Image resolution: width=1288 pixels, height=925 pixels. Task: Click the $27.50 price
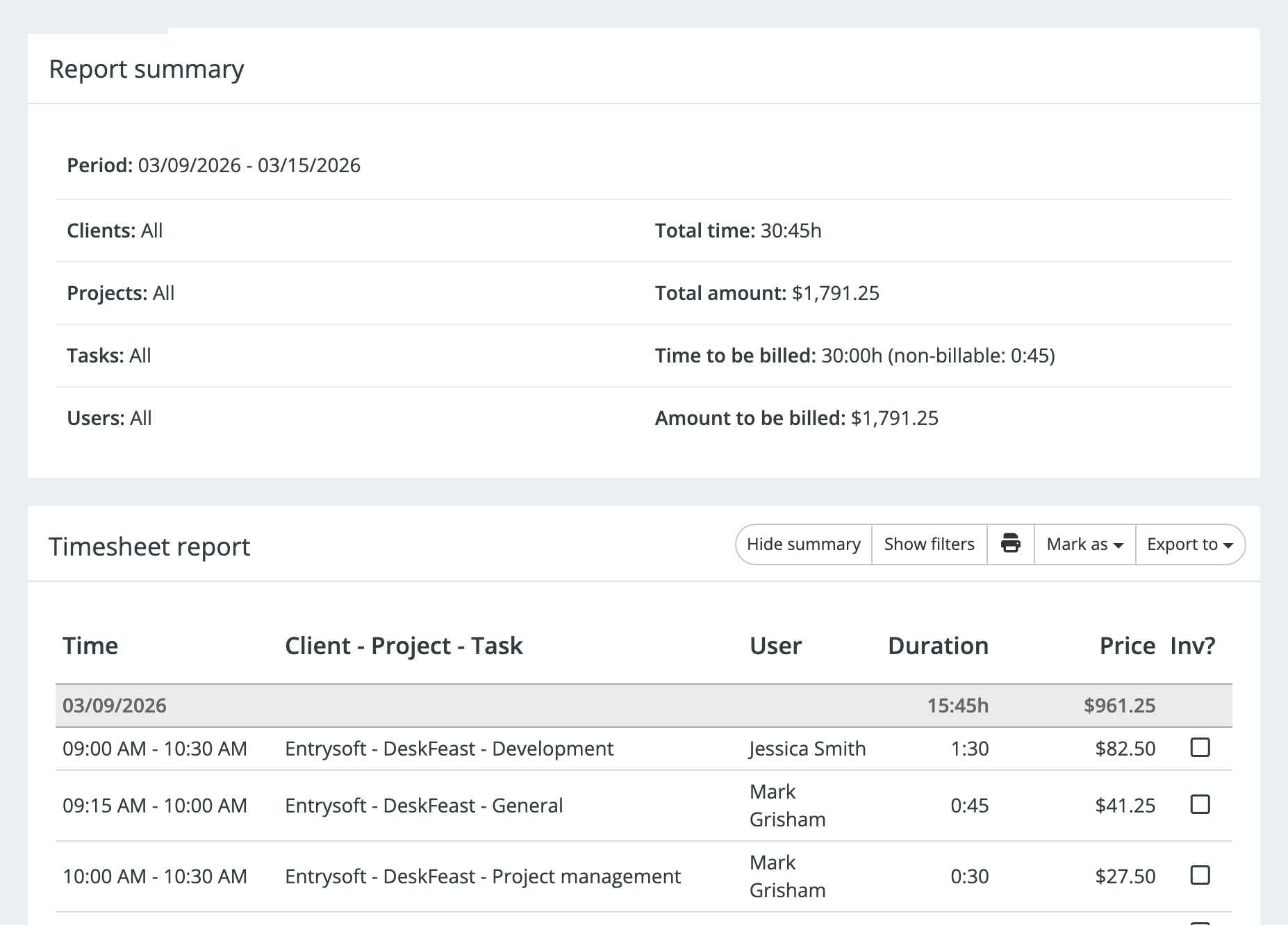coord(1125,876)
